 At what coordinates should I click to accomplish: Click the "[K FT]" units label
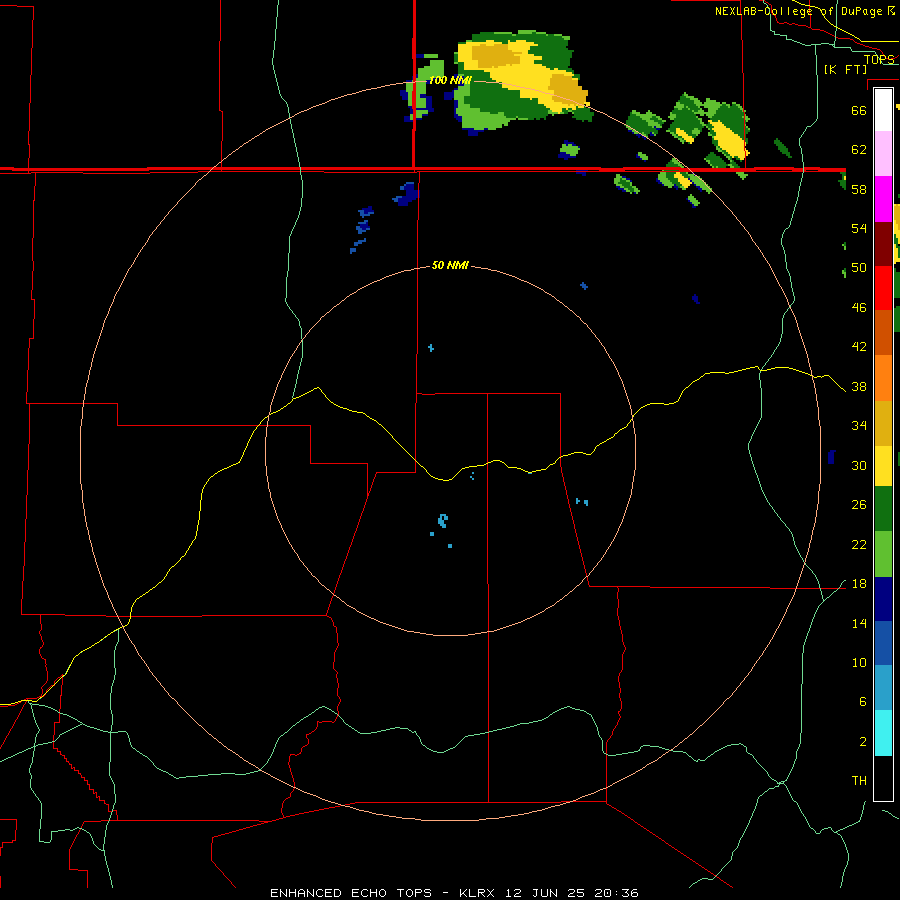click(845, 69)
